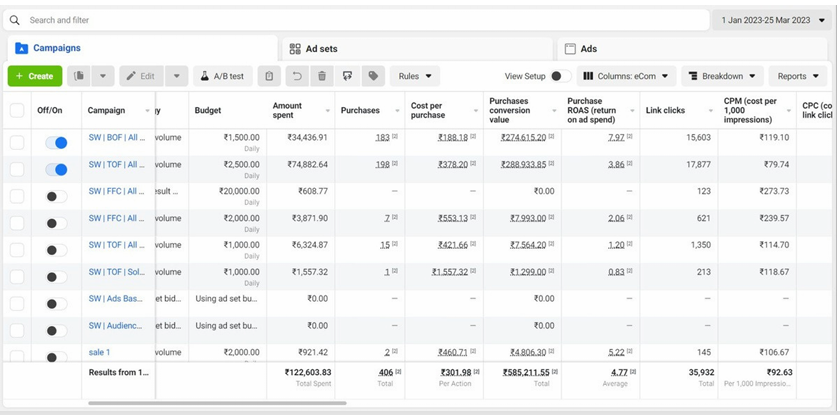840x415 pixels.
Task: Expand the Breakdown dropdown
Action: (722, 76)
